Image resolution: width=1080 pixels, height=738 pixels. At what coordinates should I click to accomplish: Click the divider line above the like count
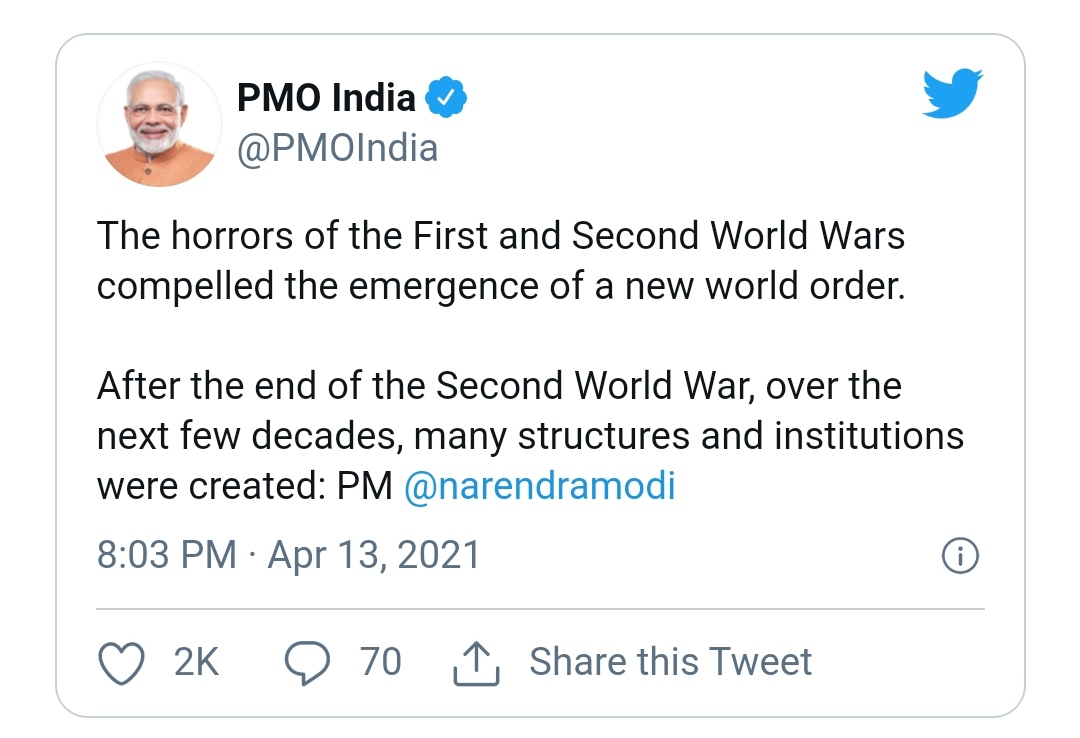(540, 609)
